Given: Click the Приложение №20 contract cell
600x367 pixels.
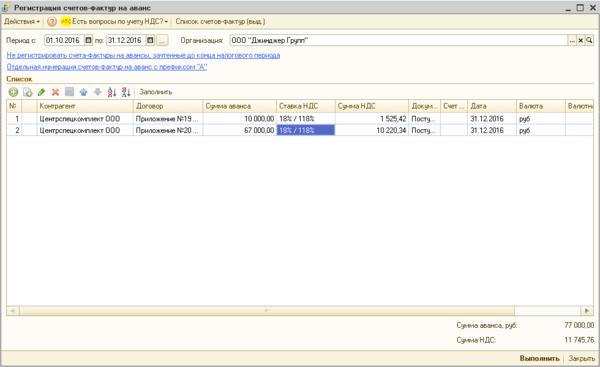Looking at the screenshot, I should (168, 130).
